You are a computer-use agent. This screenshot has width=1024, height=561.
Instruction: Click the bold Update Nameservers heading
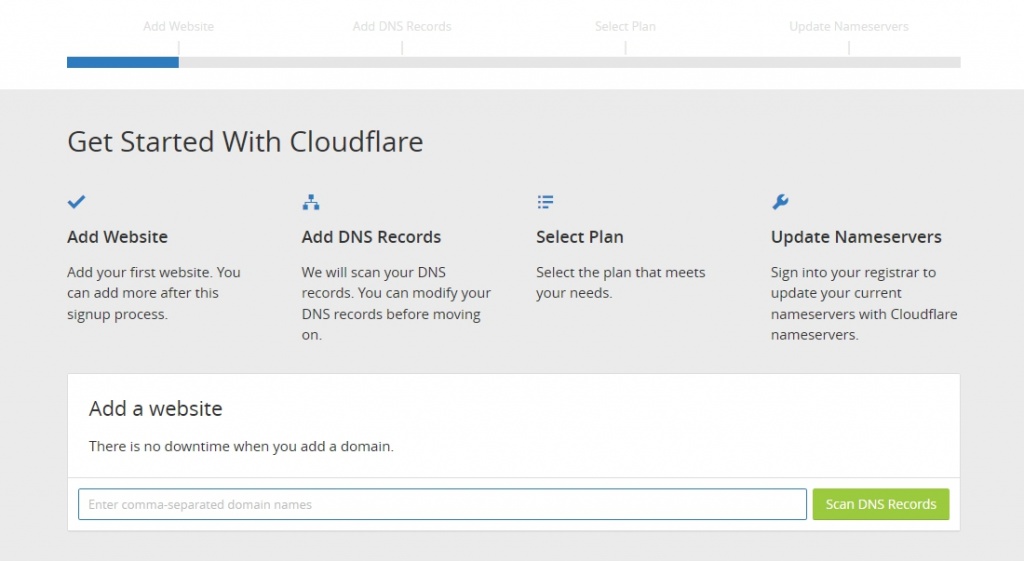[856, 236]
